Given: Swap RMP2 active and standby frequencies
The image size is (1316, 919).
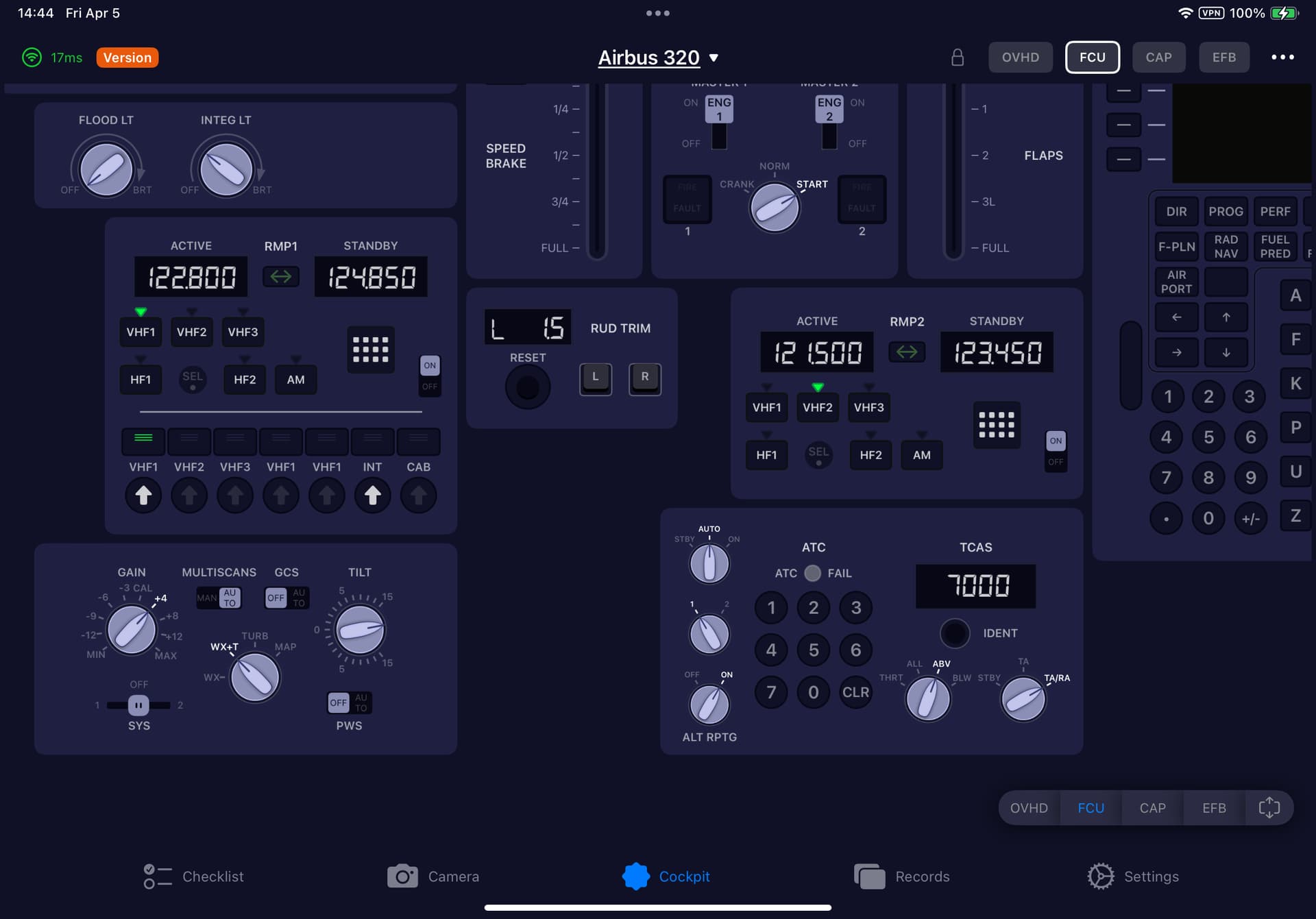Looking at the screenshot, I should pos(907,352).
